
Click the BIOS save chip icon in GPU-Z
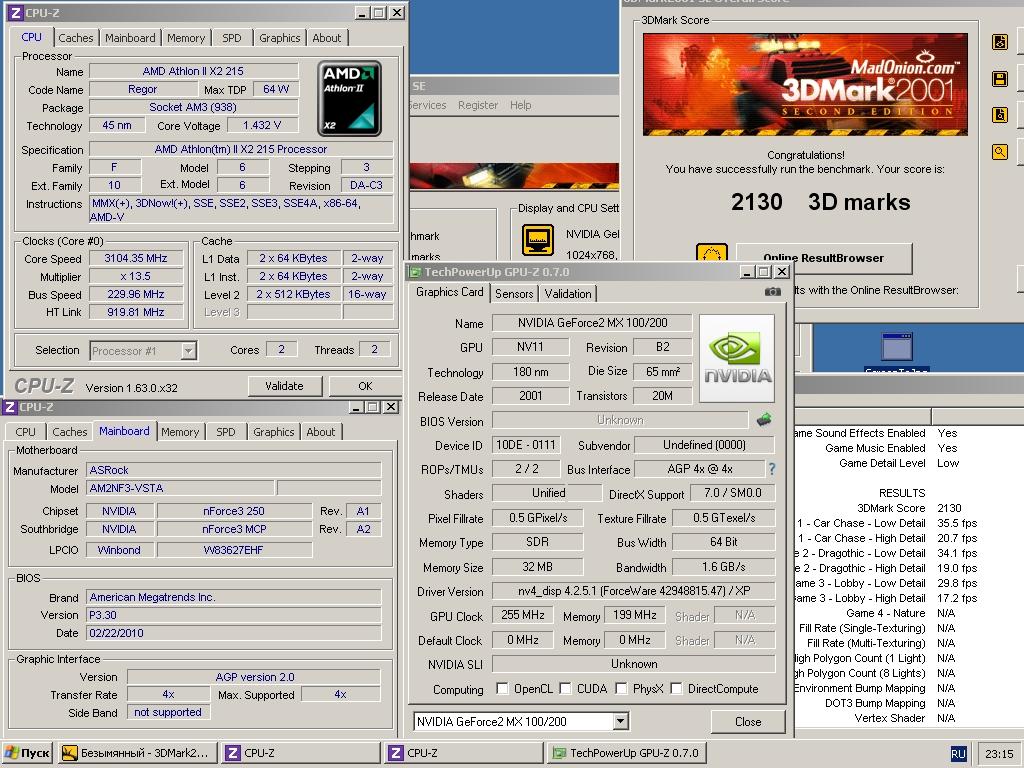(763, 419)
